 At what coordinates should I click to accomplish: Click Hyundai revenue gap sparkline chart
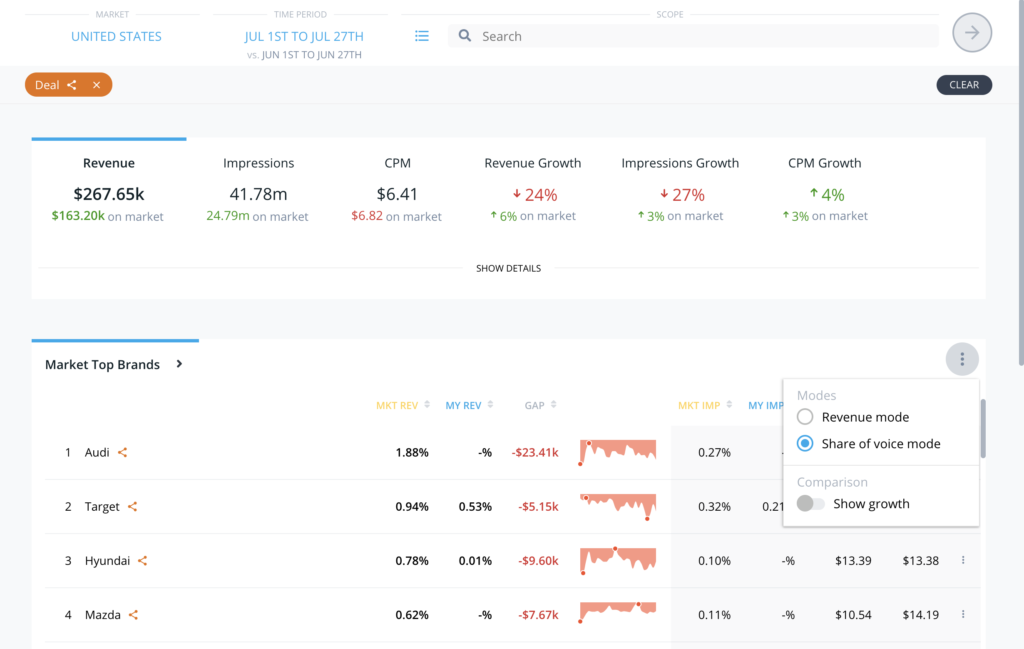pos(617,560)
